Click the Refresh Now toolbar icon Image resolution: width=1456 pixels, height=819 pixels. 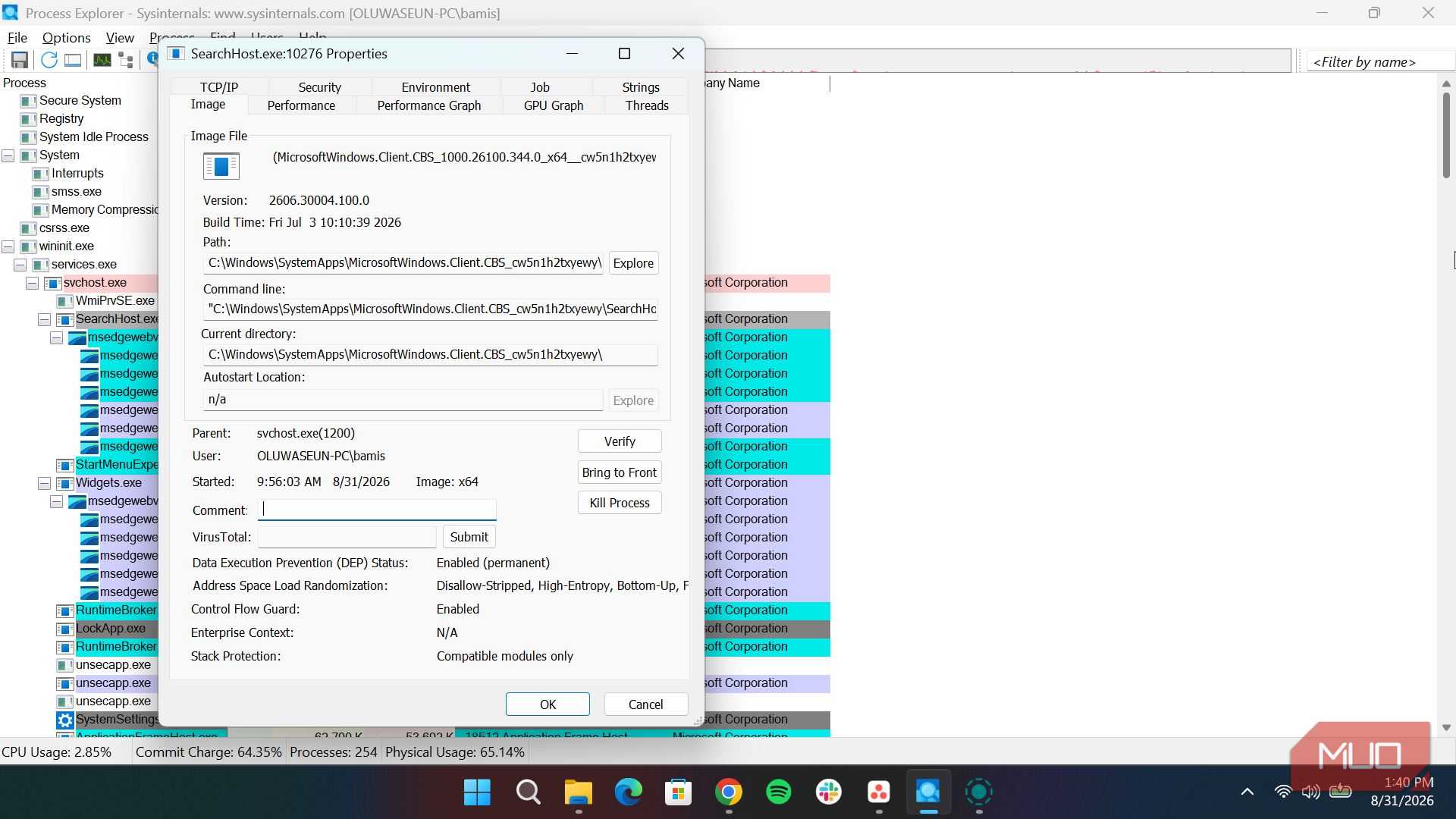(49, 60)
